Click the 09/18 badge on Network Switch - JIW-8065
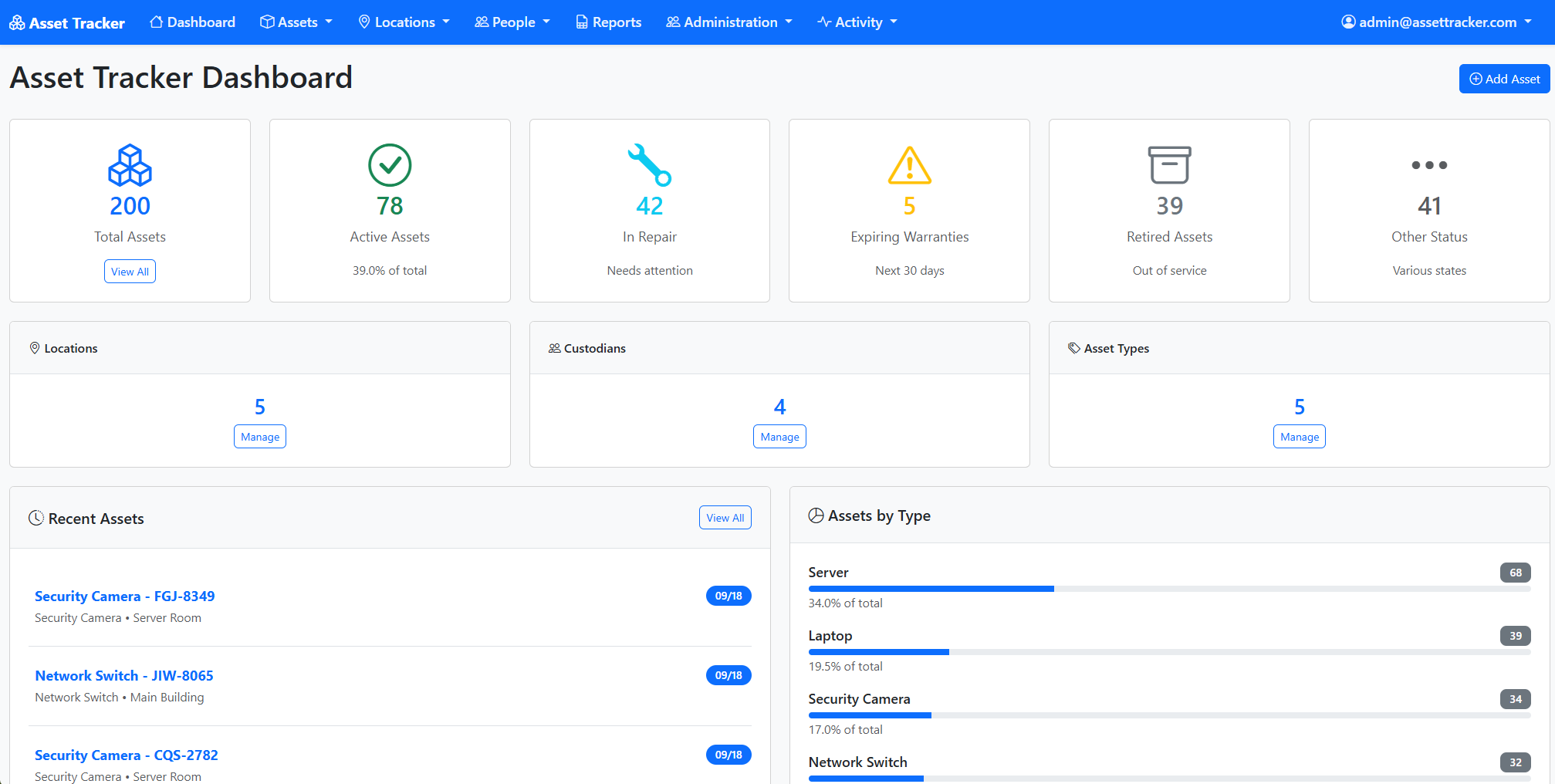The height and width of the screenshot is (784, 1555). [x=728, y=675]
